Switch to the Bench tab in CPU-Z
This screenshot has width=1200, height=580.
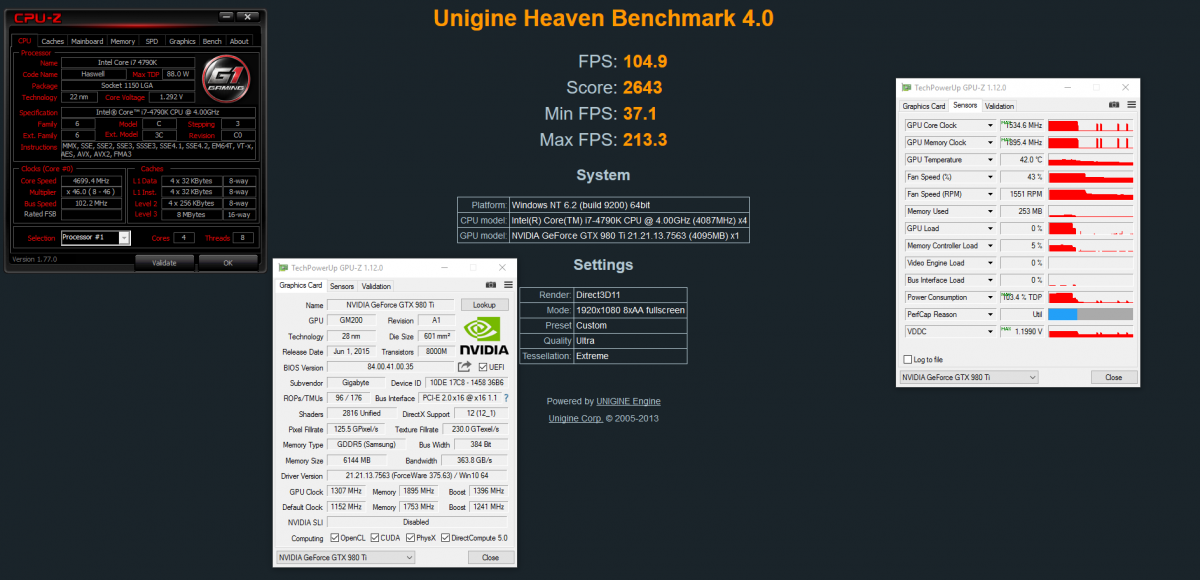pyautogui.click(x=212, y=41)
